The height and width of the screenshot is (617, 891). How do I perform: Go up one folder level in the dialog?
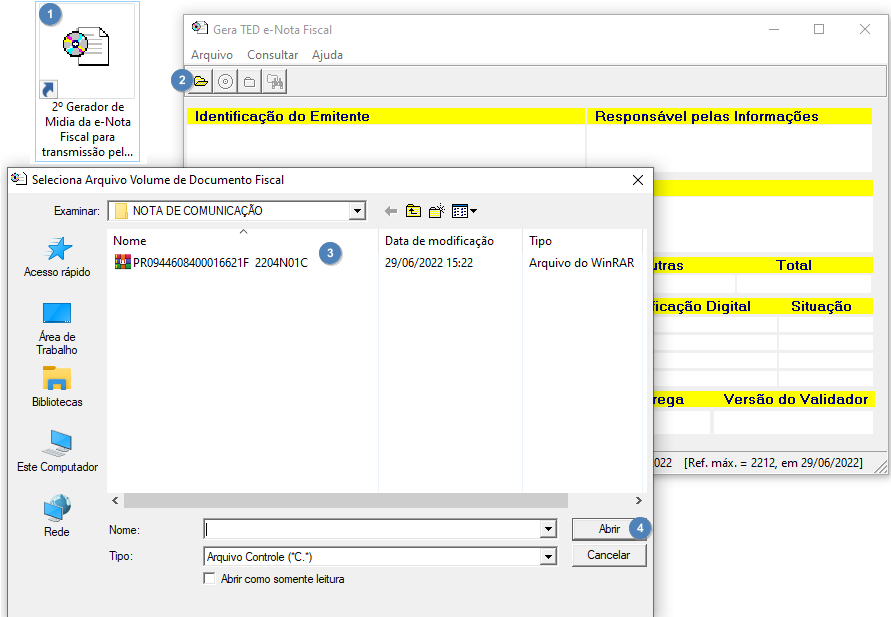pos(413,211)
